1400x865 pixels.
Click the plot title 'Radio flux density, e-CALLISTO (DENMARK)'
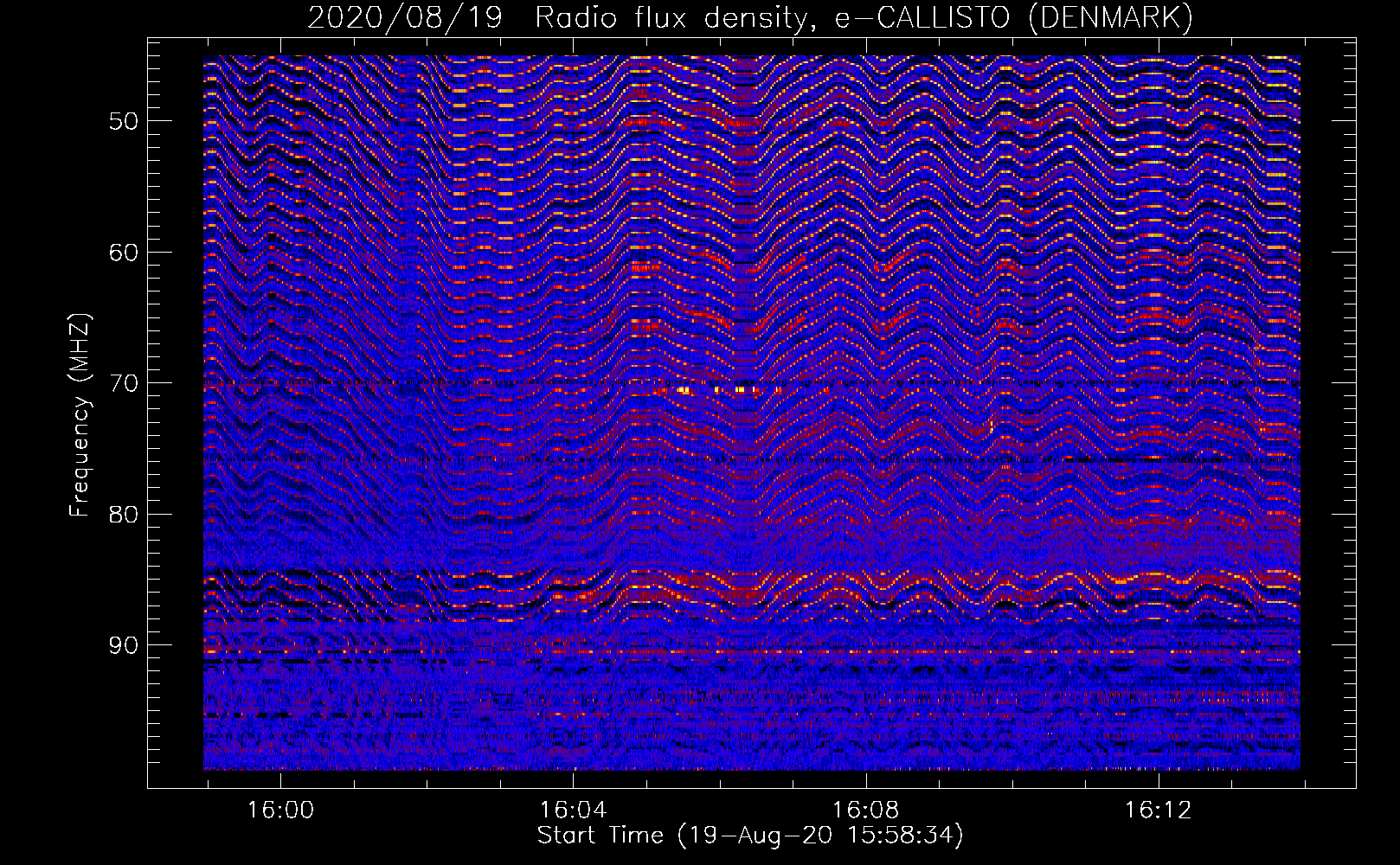coord(864,18)
